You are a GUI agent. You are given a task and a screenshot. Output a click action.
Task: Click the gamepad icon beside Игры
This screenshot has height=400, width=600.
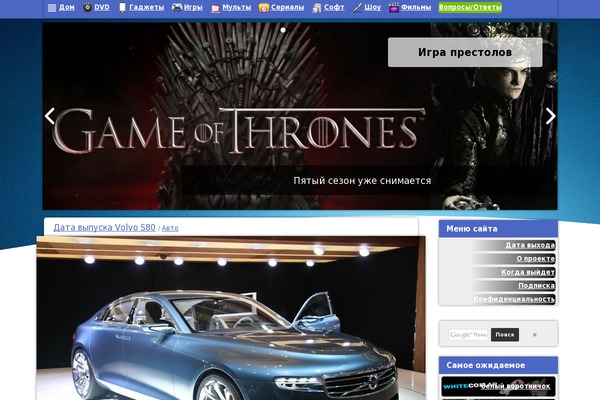pyautogui.click(x=177, y=7)
